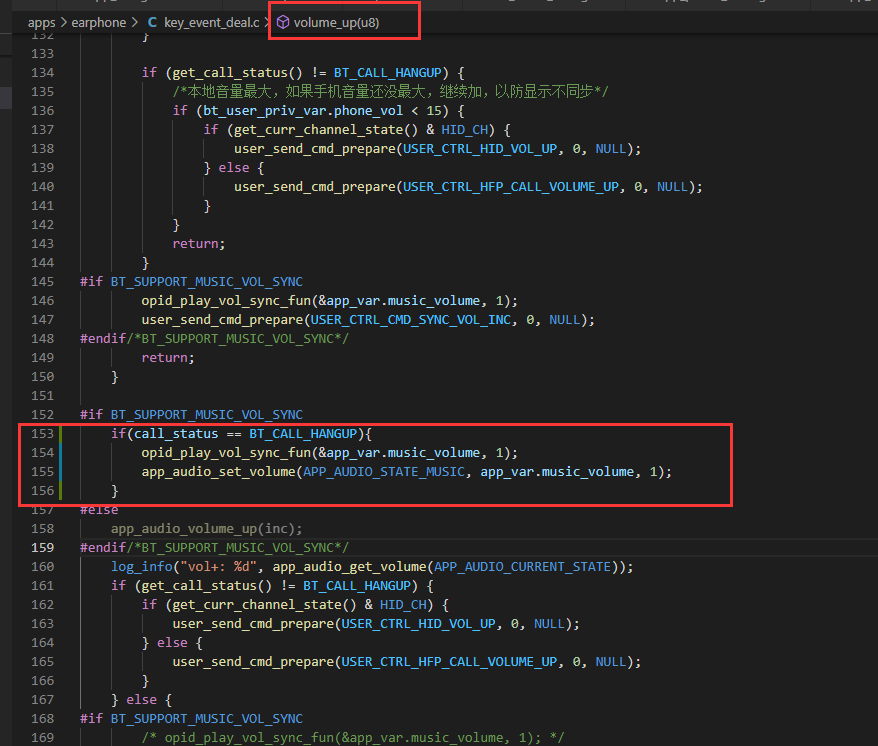Click line number 153 in the gutter
878x746 pixels.
[43, 433]
